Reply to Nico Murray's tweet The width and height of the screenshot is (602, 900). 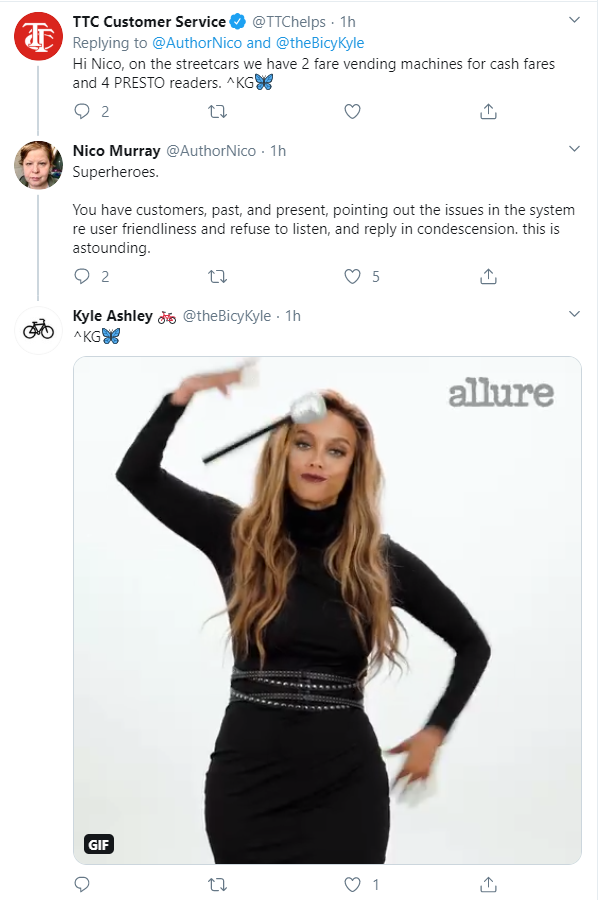coord(82,276)
